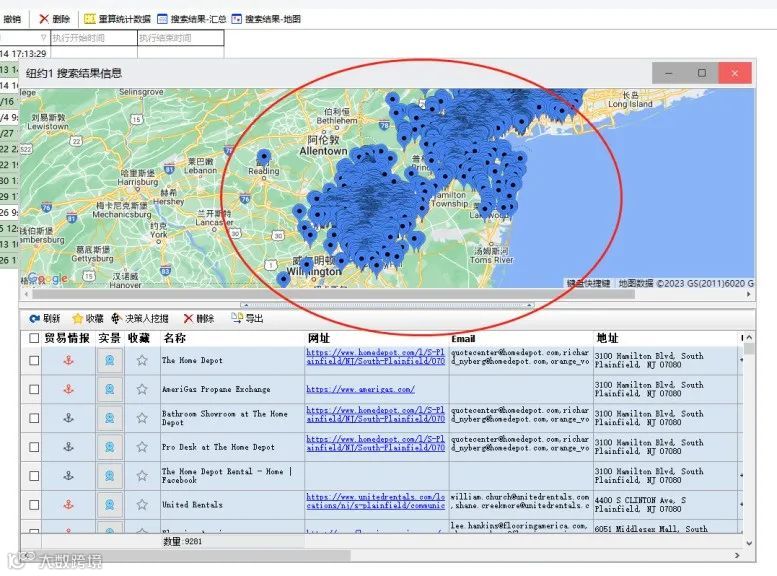Star AmeriGas Propane Exchange as favorite
Image resolution: width=777 pixels, height=576 pixels.
tap(142, 389)
